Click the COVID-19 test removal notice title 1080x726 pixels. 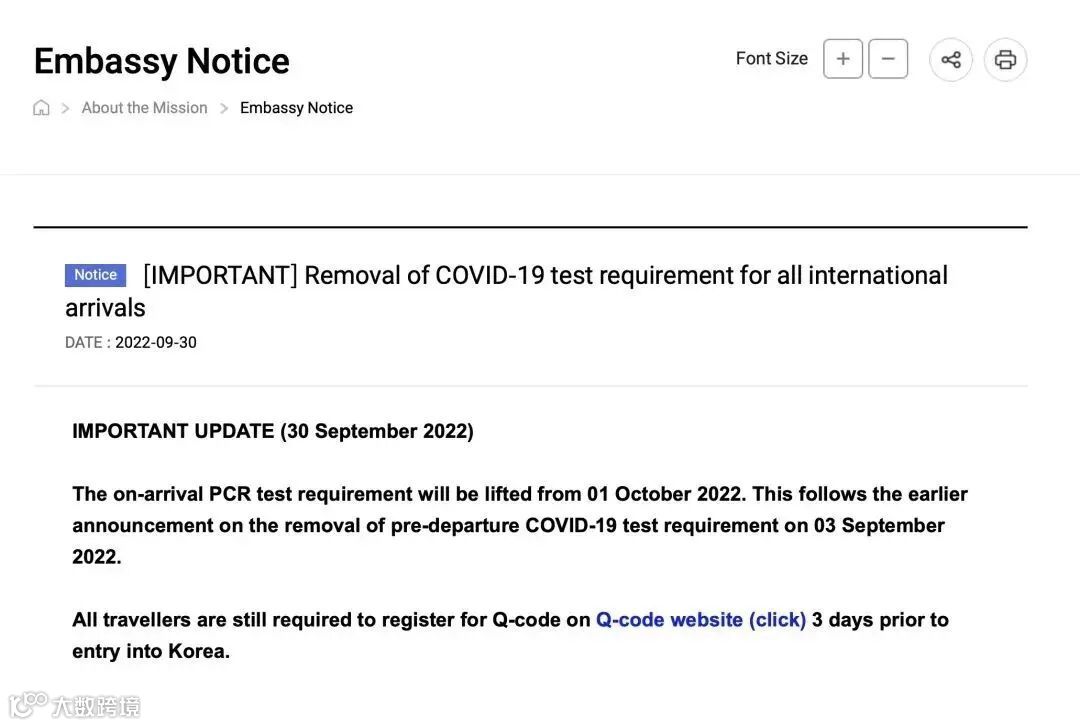coord(545,276)
